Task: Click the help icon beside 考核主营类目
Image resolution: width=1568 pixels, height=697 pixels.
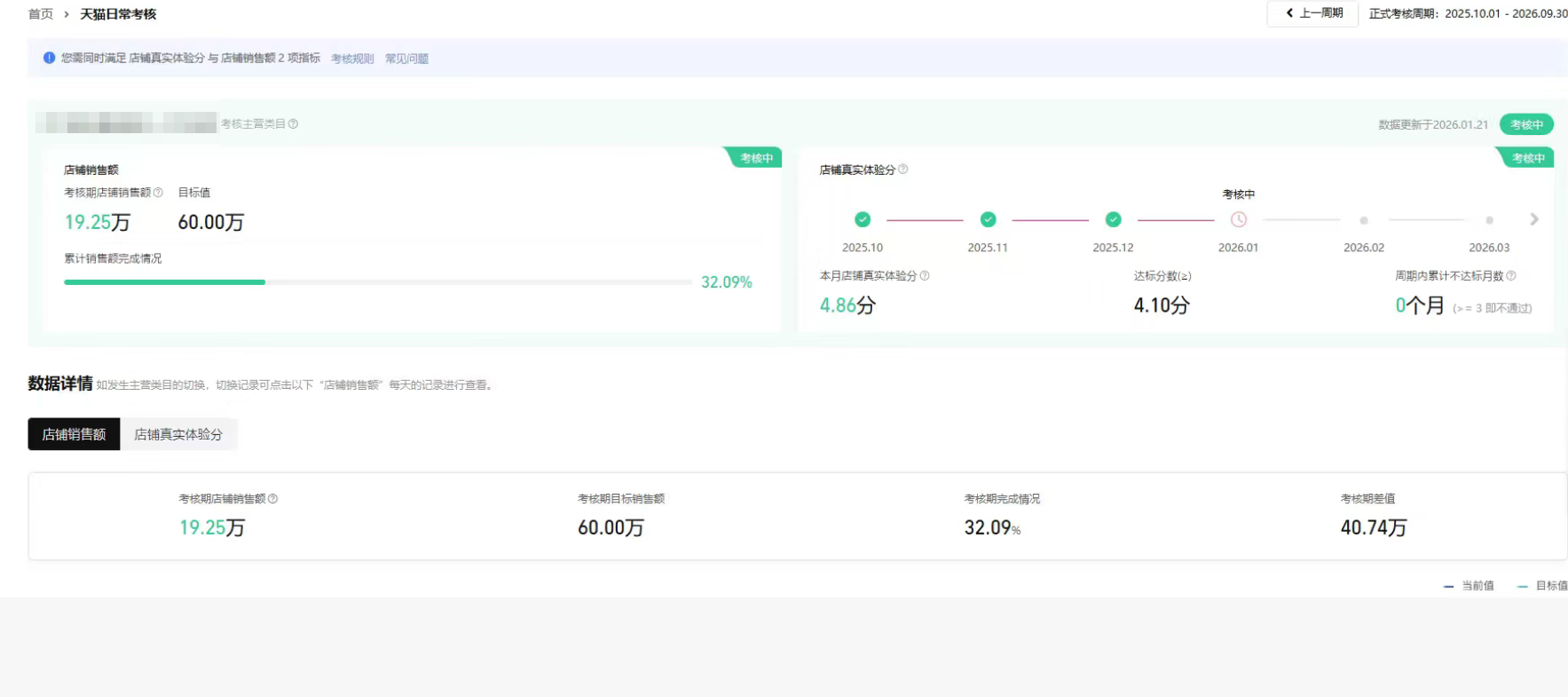Action: click(293, 124)
